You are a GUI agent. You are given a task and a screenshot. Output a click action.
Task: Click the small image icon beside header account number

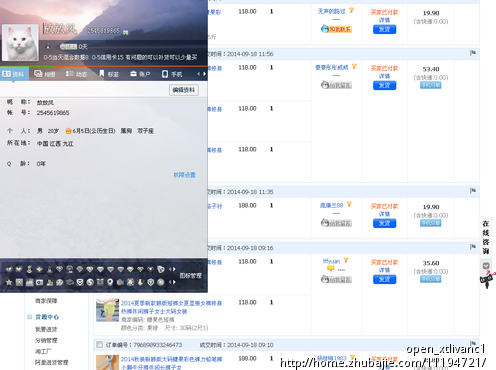tap(126, 32)
